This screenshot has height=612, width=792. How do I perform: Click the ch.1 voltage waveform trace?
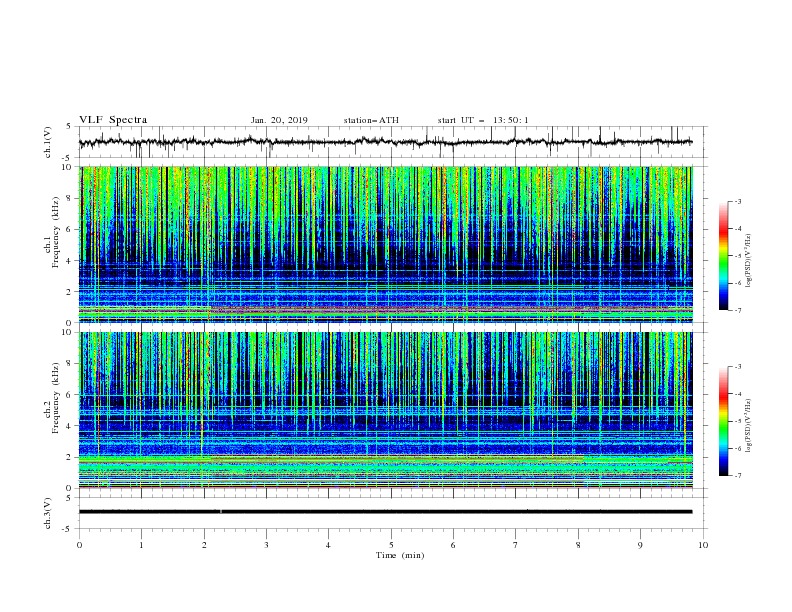[385, 142]
